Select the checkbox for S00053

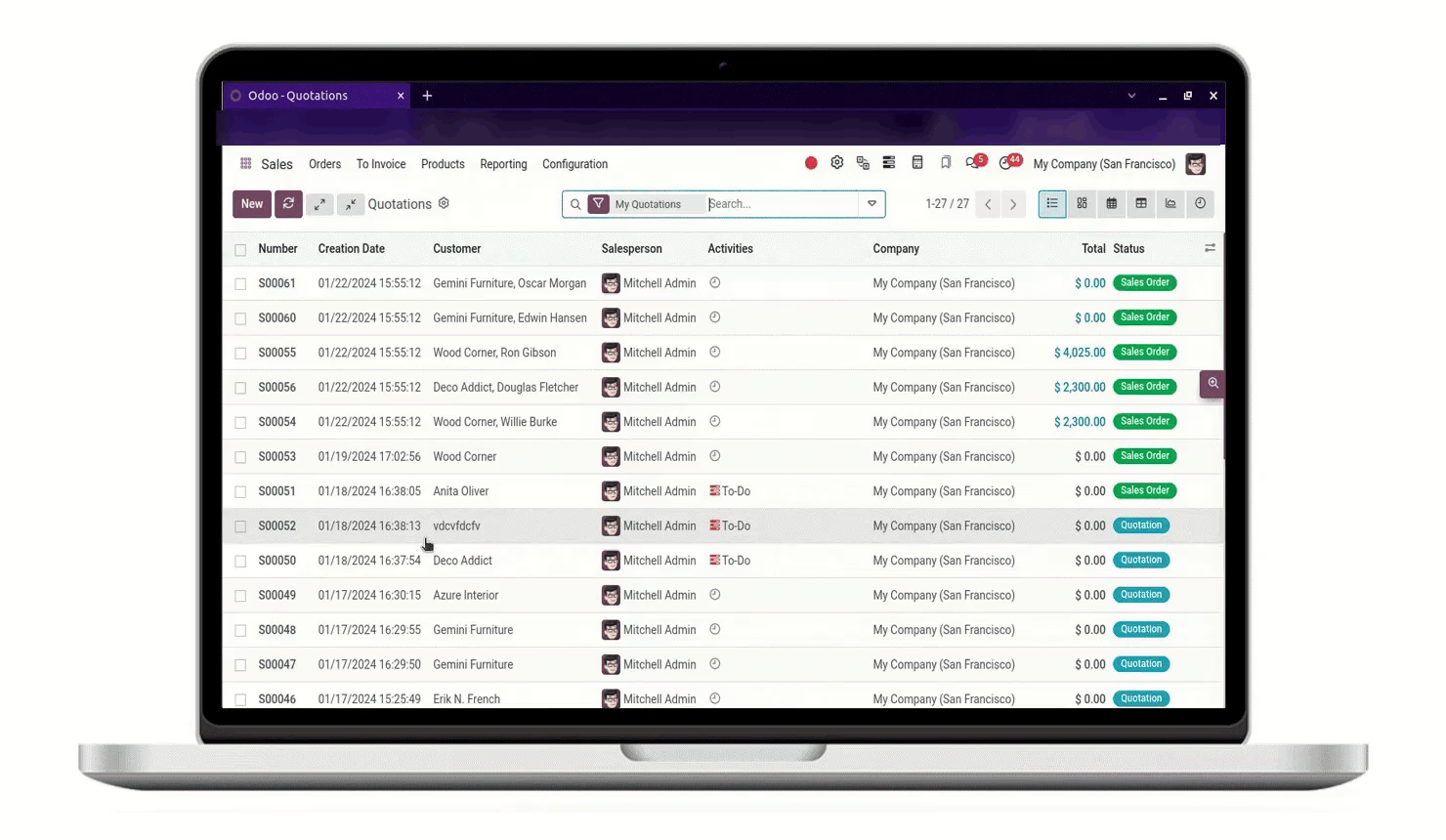pos(240,457)
